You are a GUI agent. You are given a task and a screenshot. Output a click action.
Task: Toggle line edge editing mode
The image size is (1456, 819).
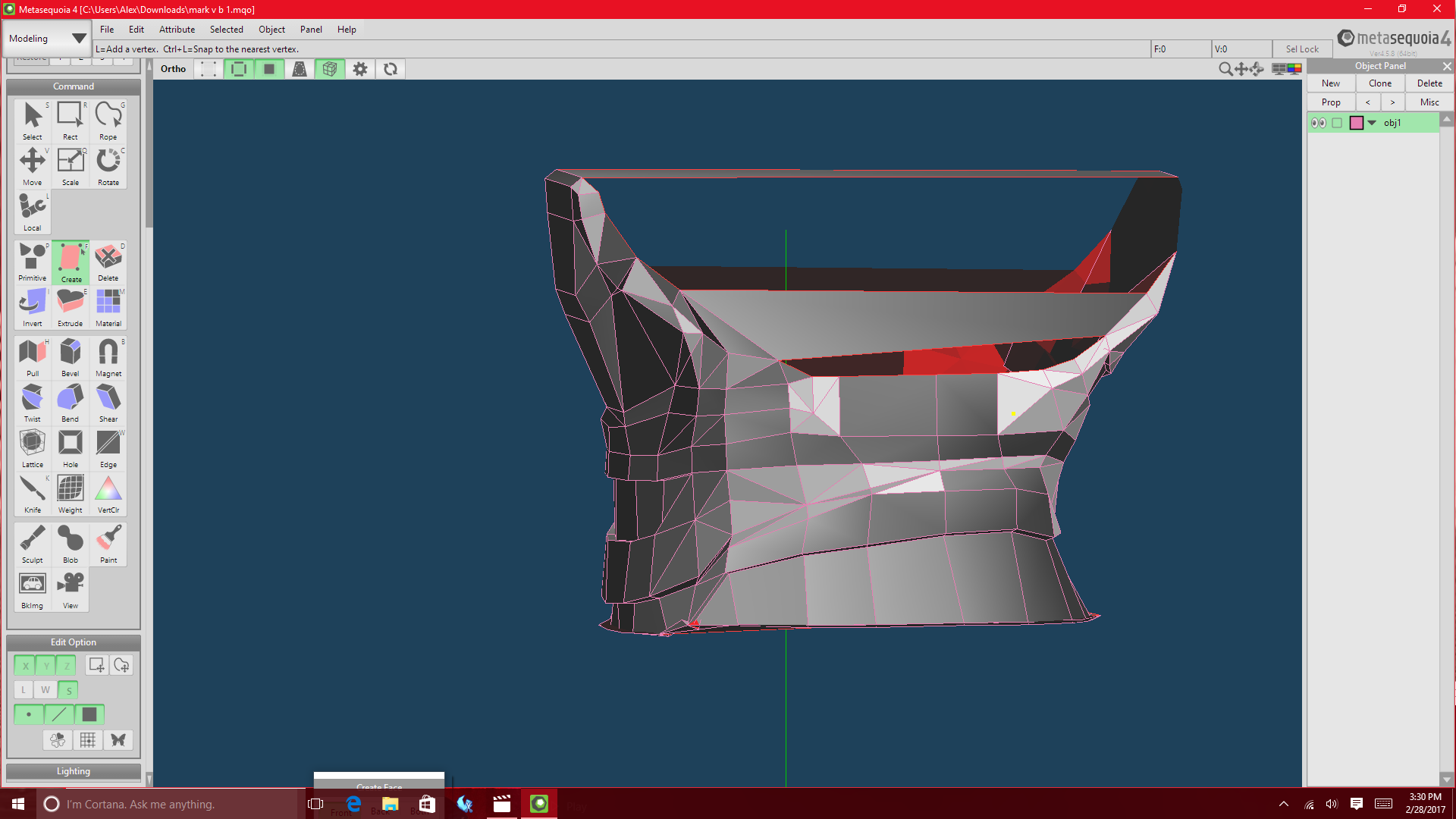click(59, 714)
